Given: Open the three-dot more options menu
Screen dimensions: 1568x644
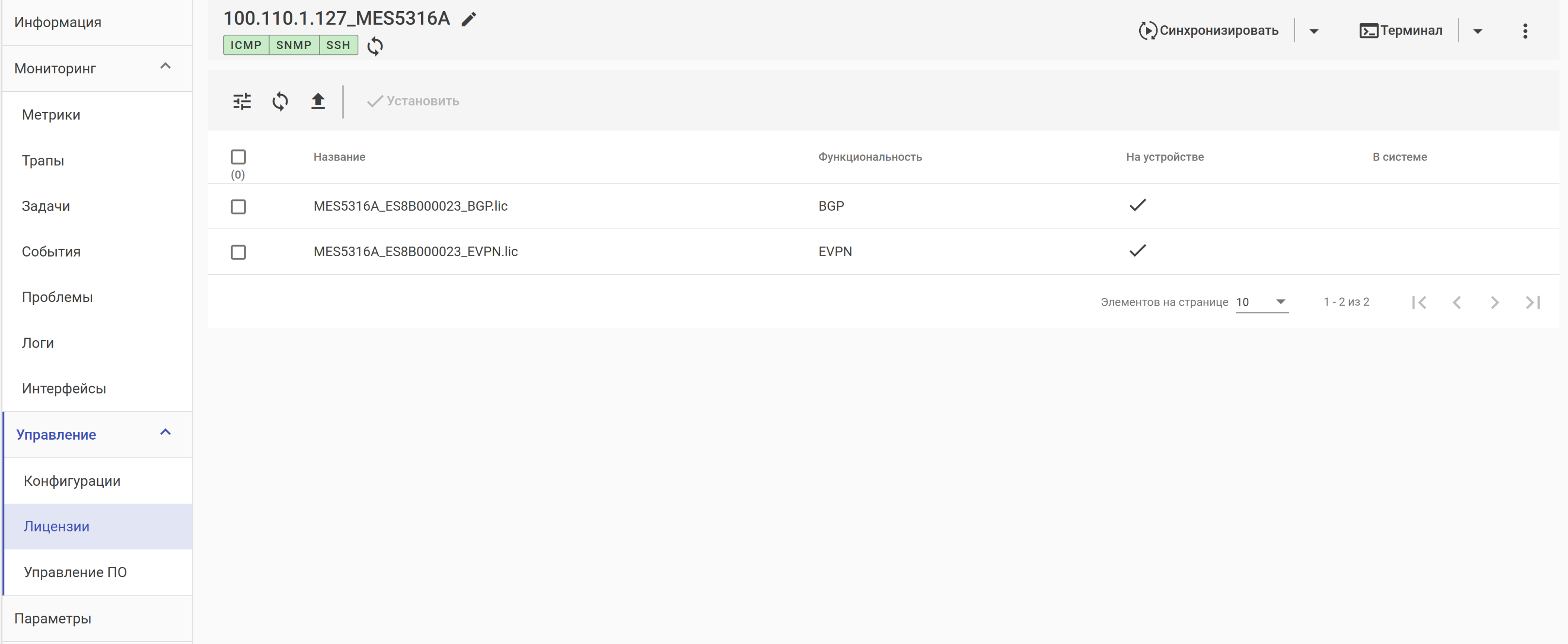Looking at the screenshot, I should click(1524, 31).
